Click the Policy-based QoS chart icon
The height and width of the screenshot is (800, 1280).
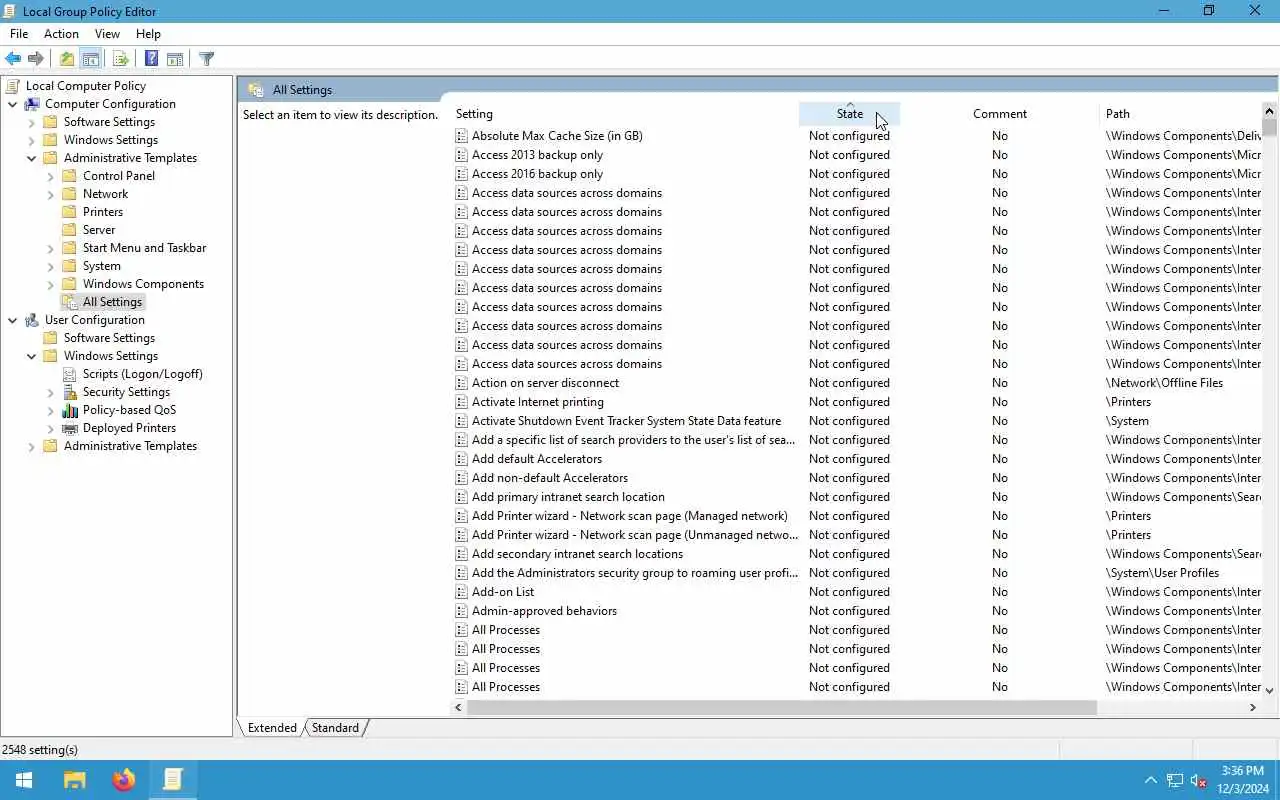[x=70, y=410]
